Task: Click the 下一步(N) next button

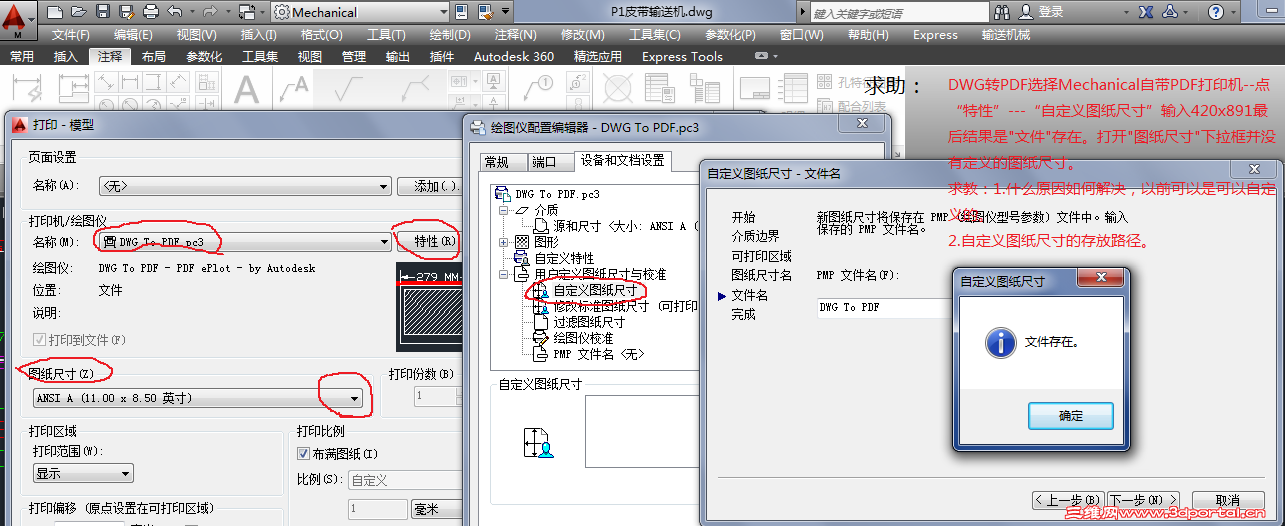Action: [1142, 500]
